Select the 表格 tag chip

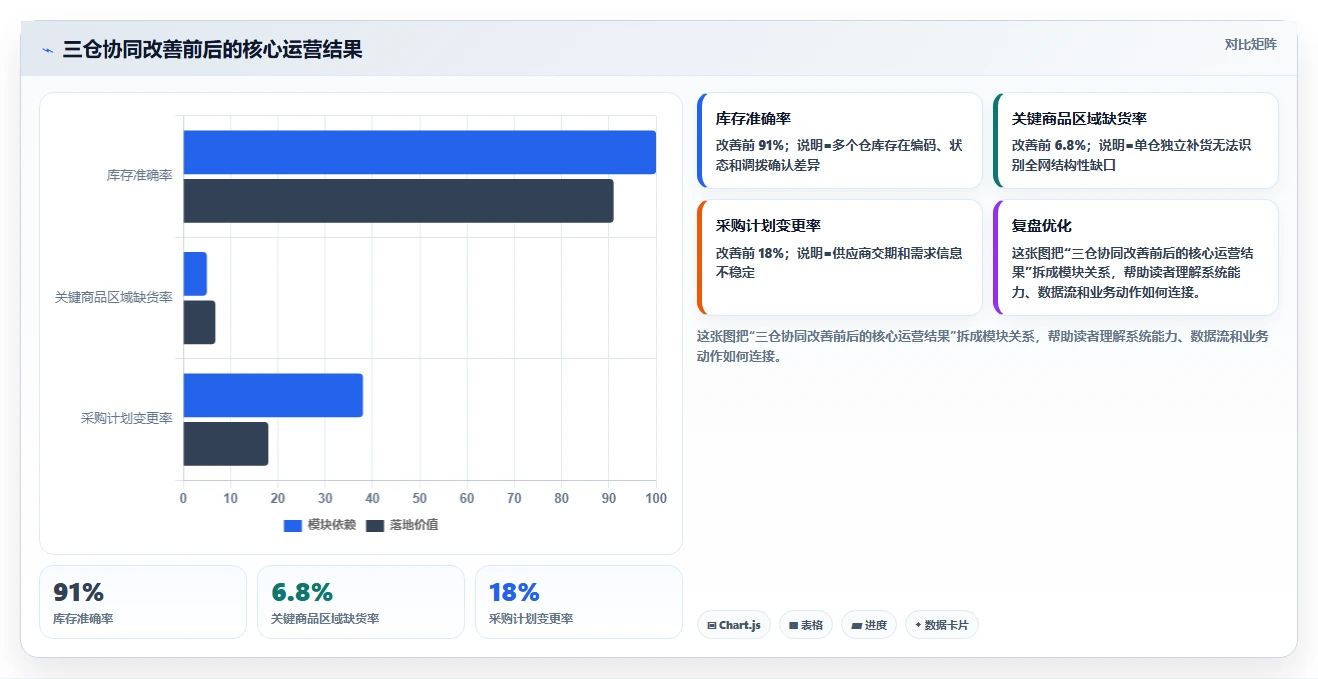(x=806, y=625)
